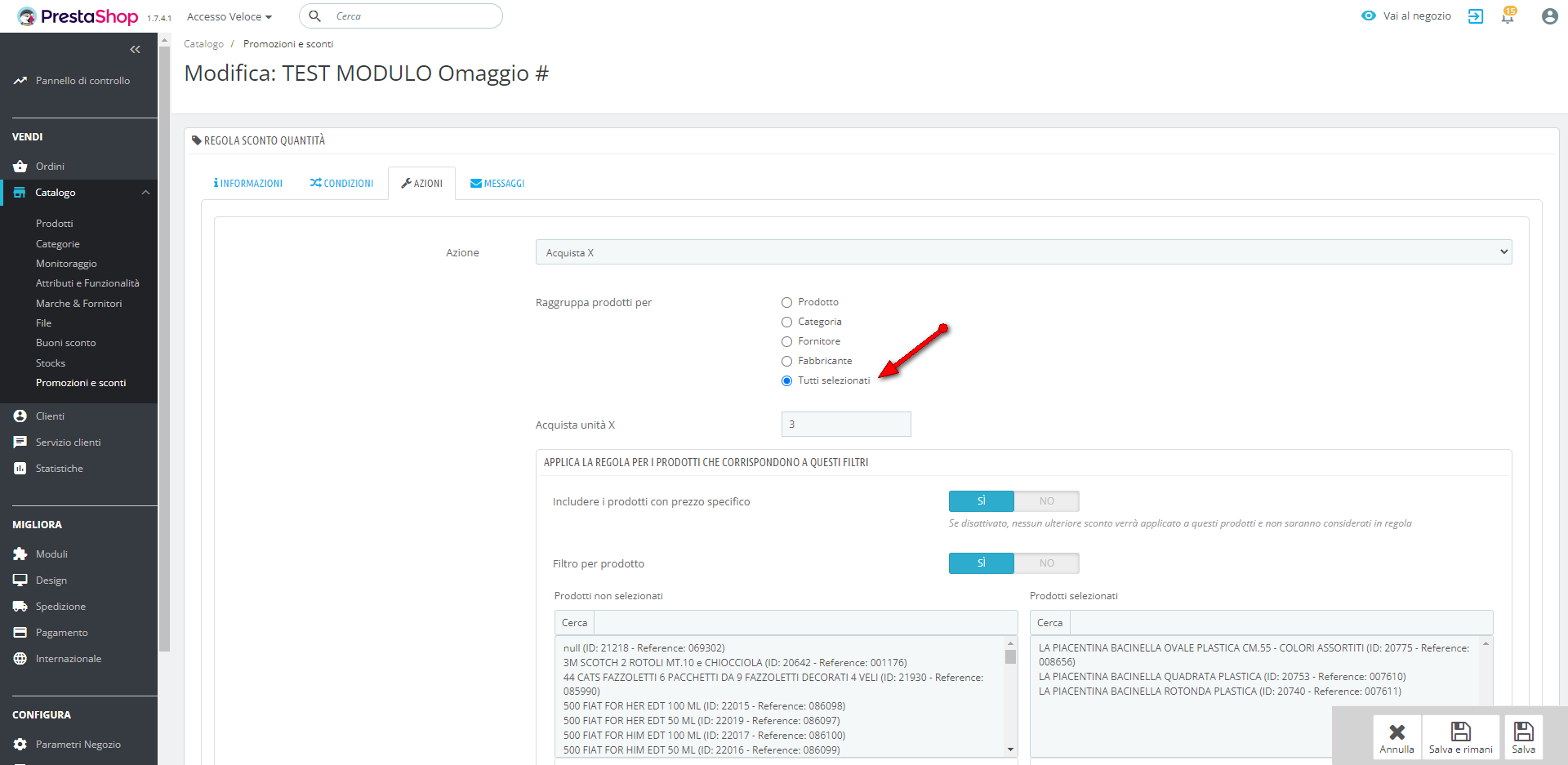Screen dimensions: 1568x765
Task: Select the Prodotto grouping radio button
Action: pyautogui.click(x=787, y=303)
